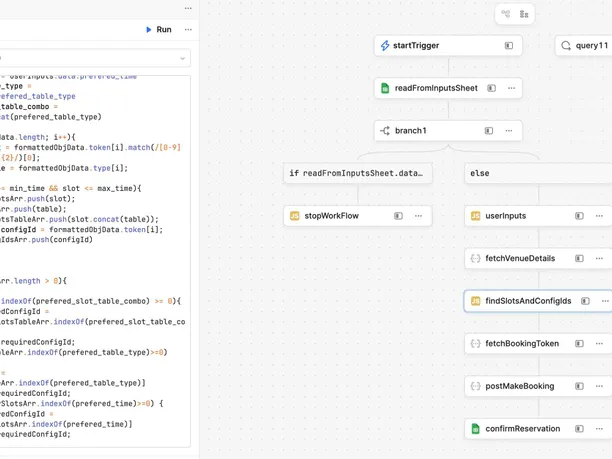Viewport: 612px width, 459px height.
Task: Open the fetchVenueDetails more options menu
Action: [x=599, y=258]
